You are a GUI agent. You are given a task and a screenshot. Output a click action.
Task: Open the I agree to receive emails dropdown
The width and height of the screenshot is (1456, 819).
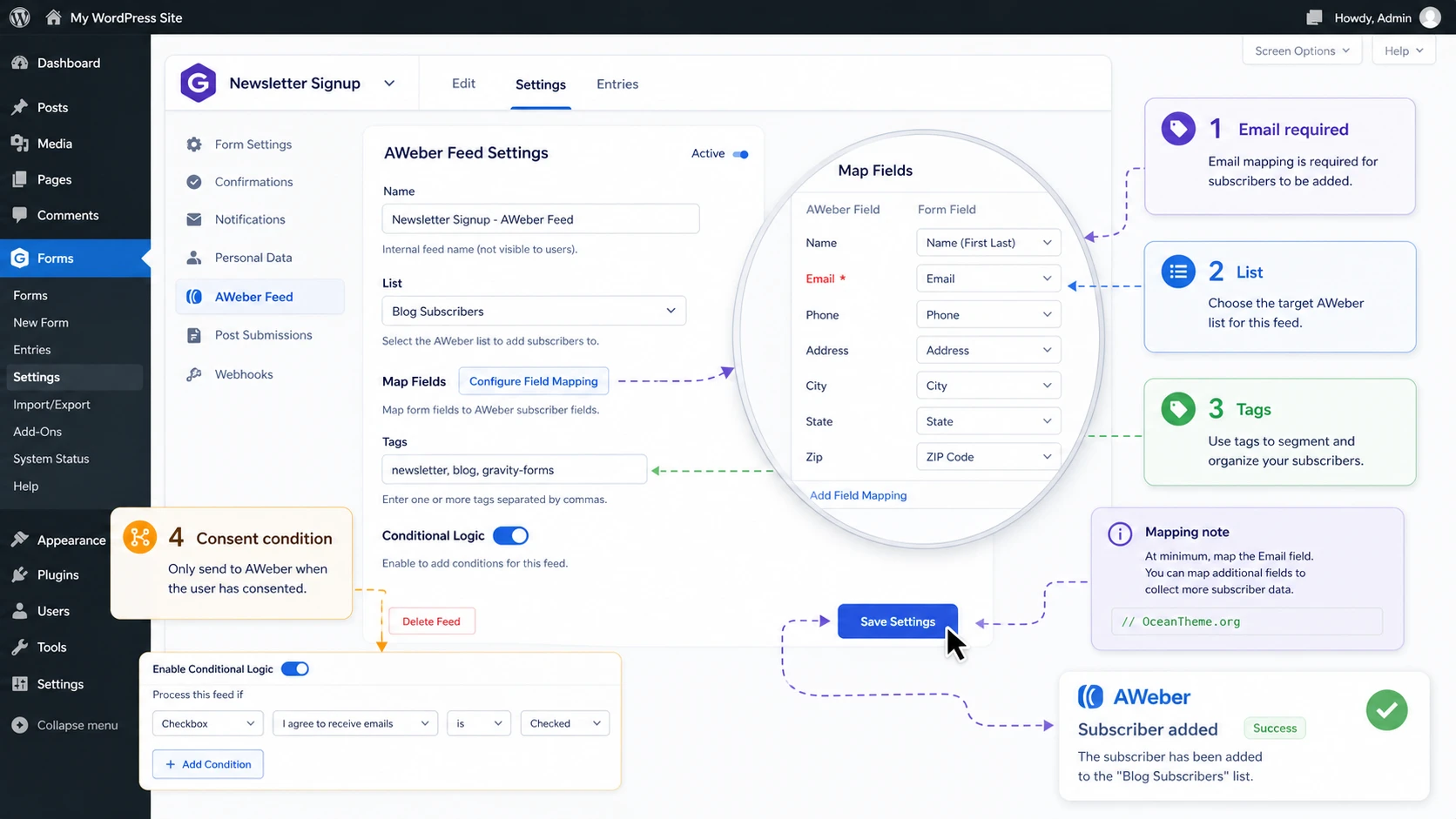(x=355, y=723)
